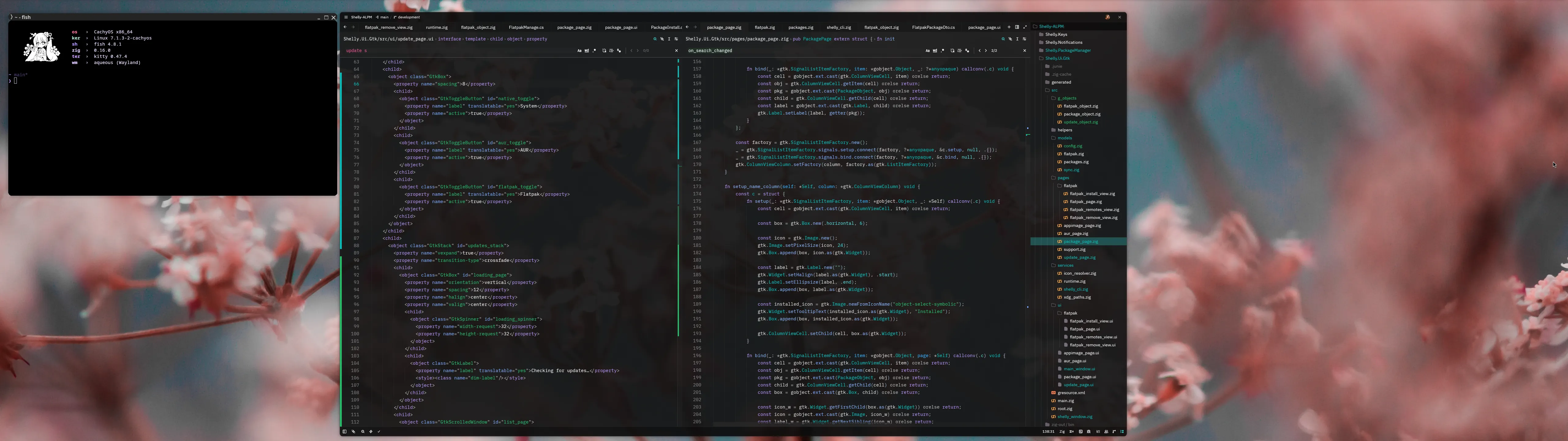This screenshot has height=441, width=1568.
Task: Open main_window.ui from project panel
Action: tap(1079, 369)
